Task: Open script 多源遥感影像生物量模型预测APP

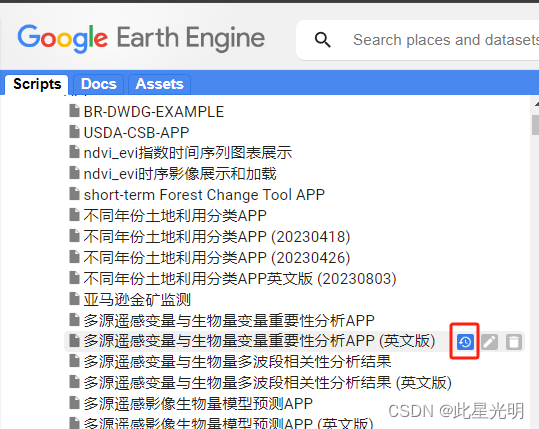Action: tap(198, 404)
